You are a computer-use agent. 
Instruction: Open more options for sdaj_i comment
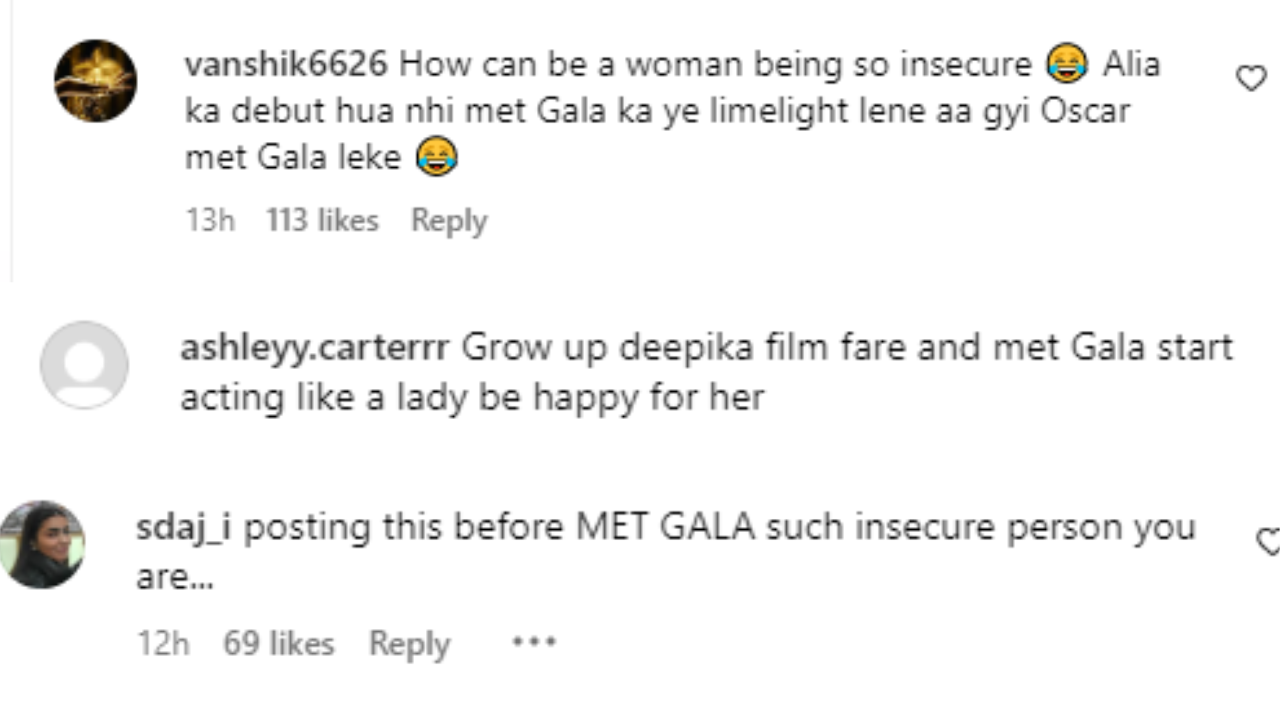[533, 642]
